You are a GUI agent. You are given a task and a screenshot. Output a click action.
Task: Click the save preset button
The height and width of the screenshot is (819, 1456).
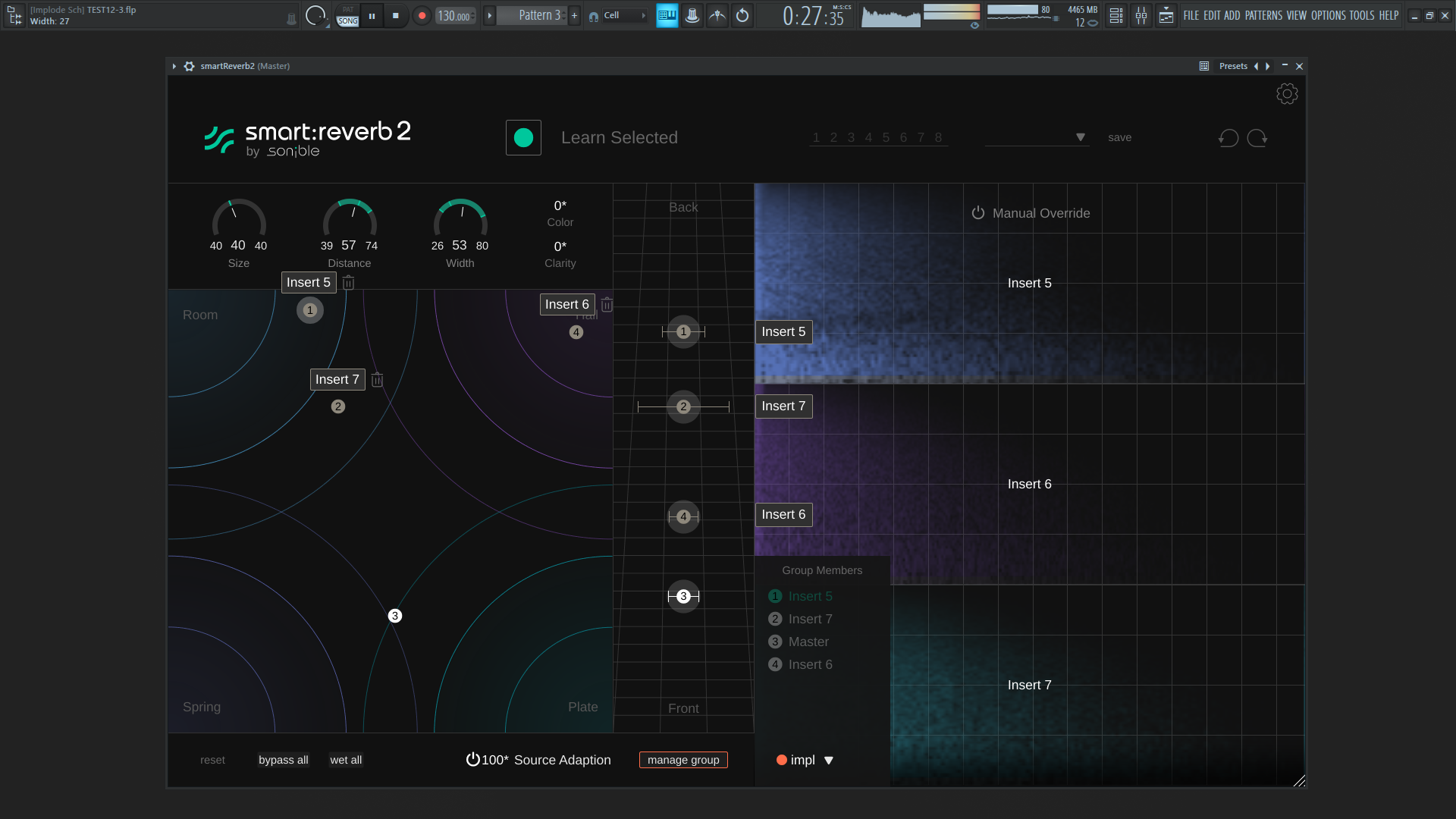tap(1119, 137)
